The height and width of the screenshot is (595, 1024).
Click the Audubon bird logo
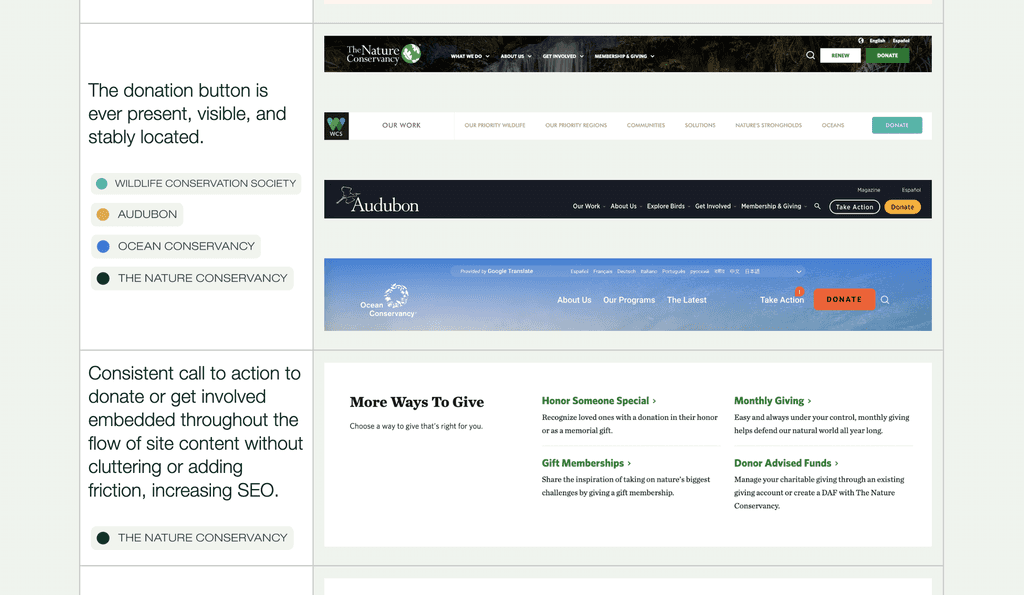point(377,200)
